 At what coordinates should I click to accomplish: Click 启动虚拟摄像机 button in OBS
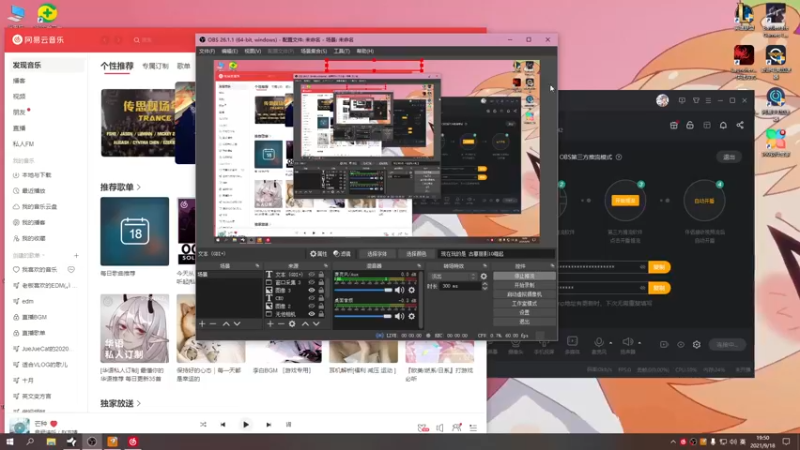524,294
